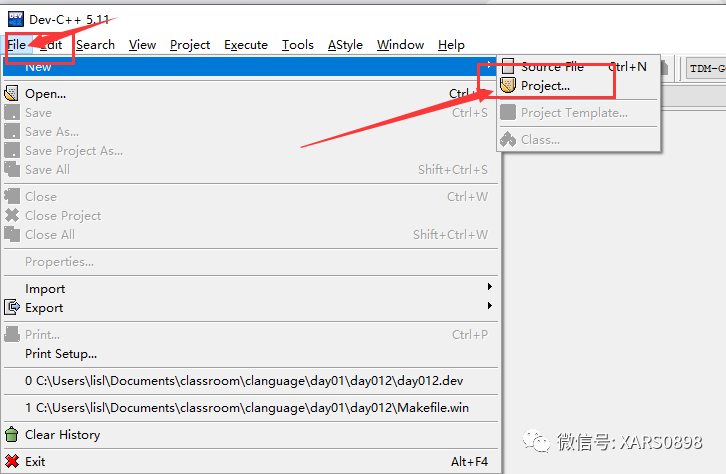Expand the Export submenu arrow

489,306
